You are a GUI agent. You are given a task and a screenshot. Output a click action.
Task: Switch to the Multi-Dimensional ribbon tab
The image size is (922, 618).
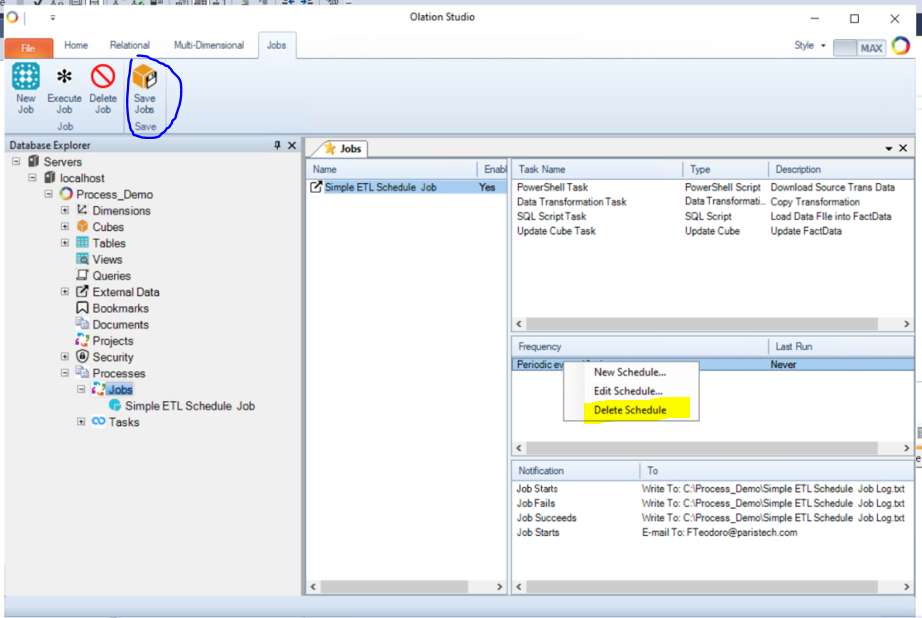click(209, 45)
